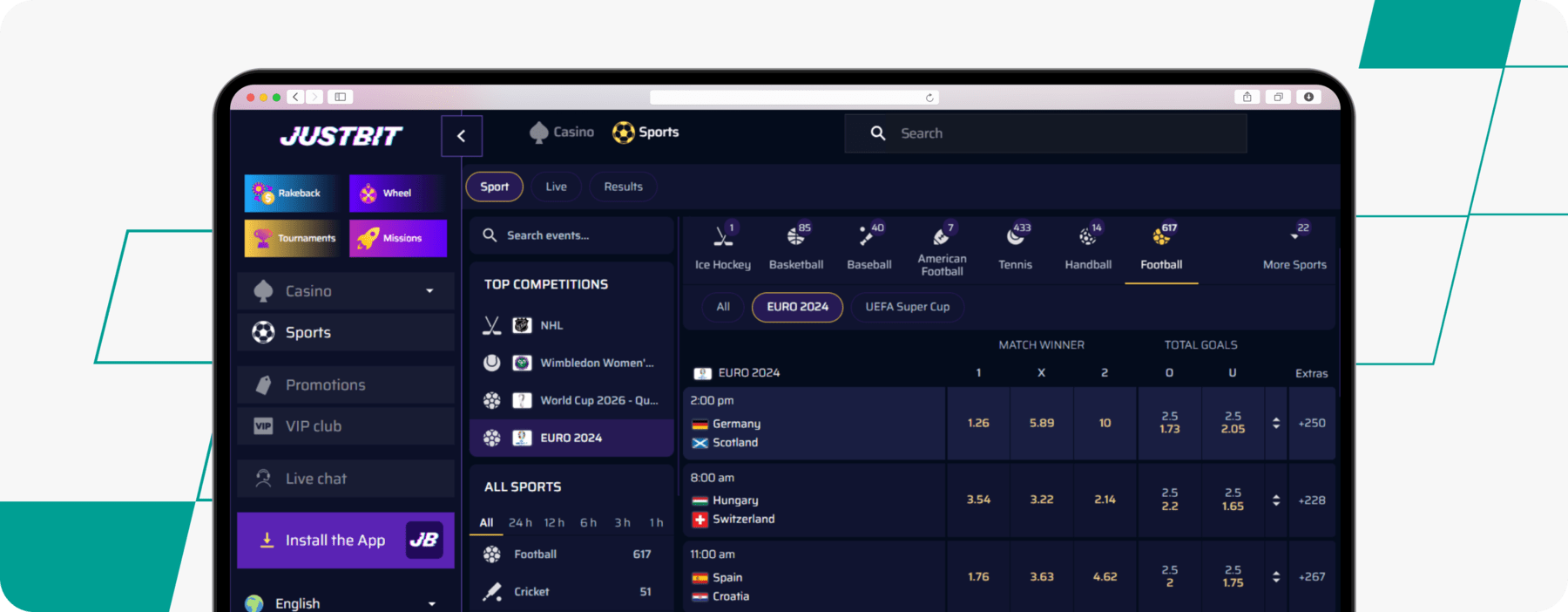Open the Rakeback promo tile
The height and width of the screenshot is (612, 1568).
(292, 194)
